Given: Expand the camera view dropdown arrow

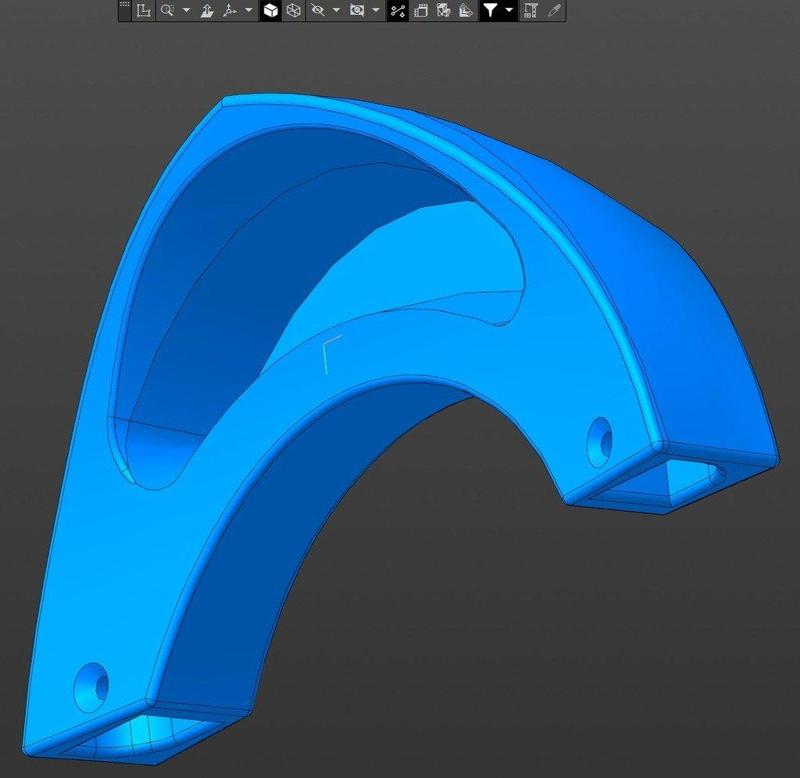Looking at the screenshot, I should point(375,11).
